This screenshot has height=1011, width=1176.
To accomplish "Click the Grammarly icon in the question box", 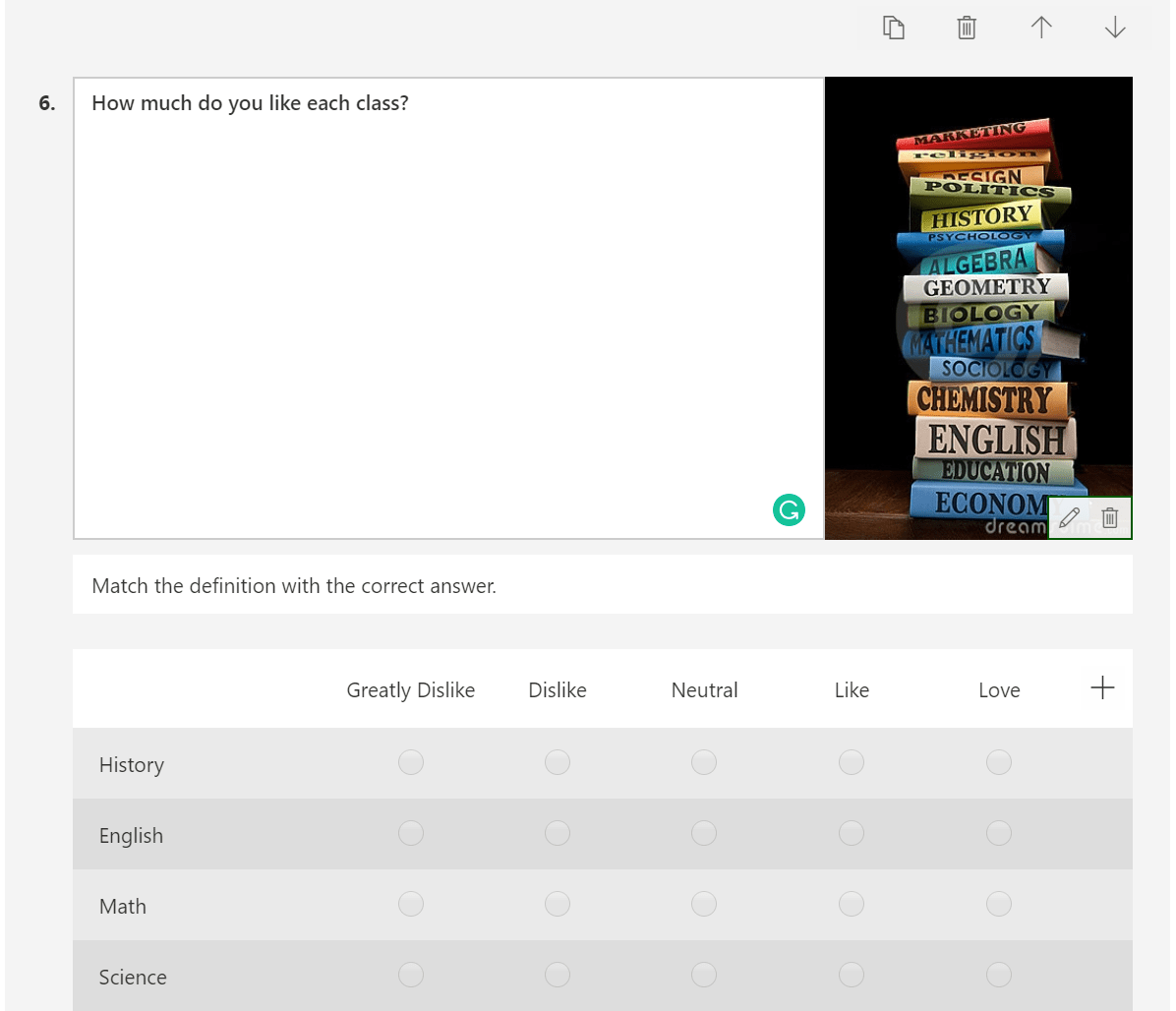I will coord(789,510).
